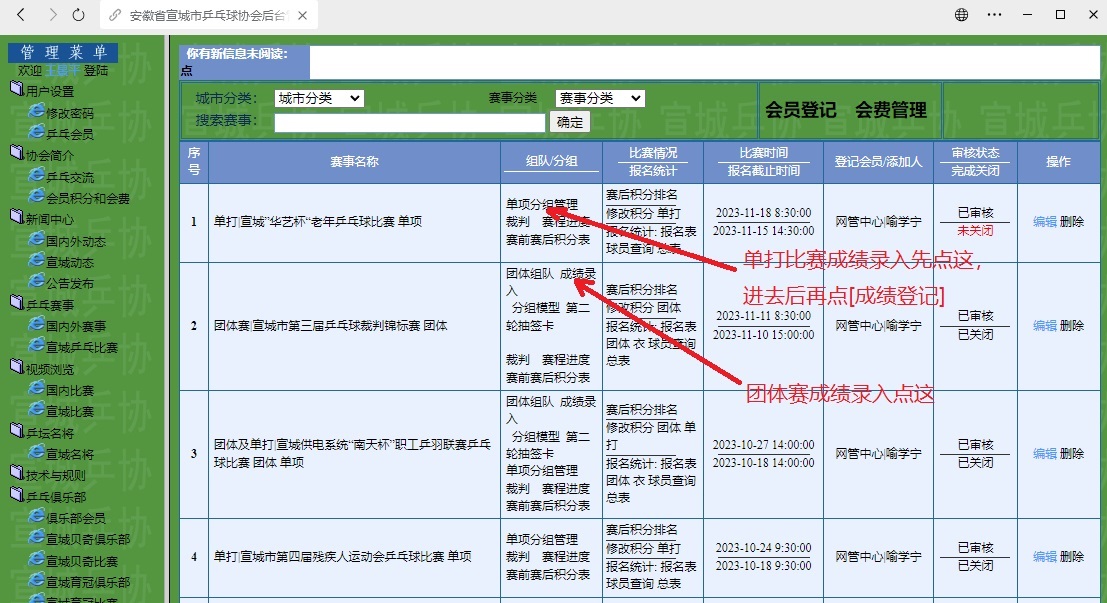Screen dimensions: 1107x603
Task: Open the 赛事分类 dropdown
Action: tap(599, 98)
